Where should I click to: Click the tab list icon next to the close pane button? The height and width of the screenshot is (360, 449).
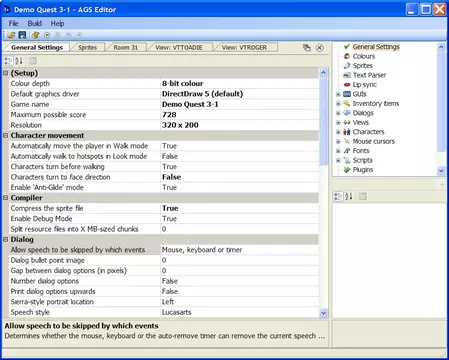tap(307, 48)
